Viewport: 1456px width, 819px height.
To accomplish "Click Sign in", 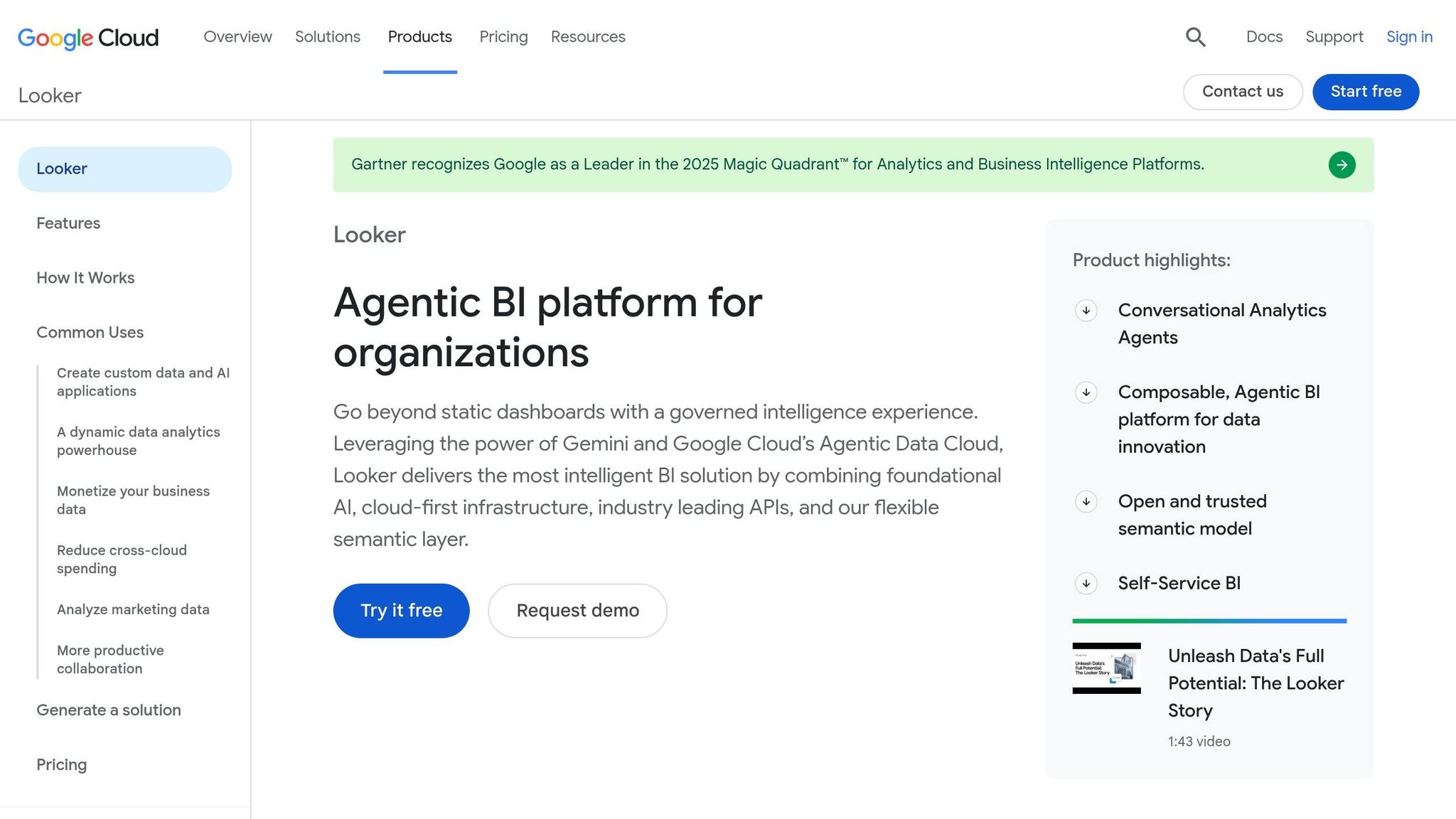I will [x=1409, y=37].
